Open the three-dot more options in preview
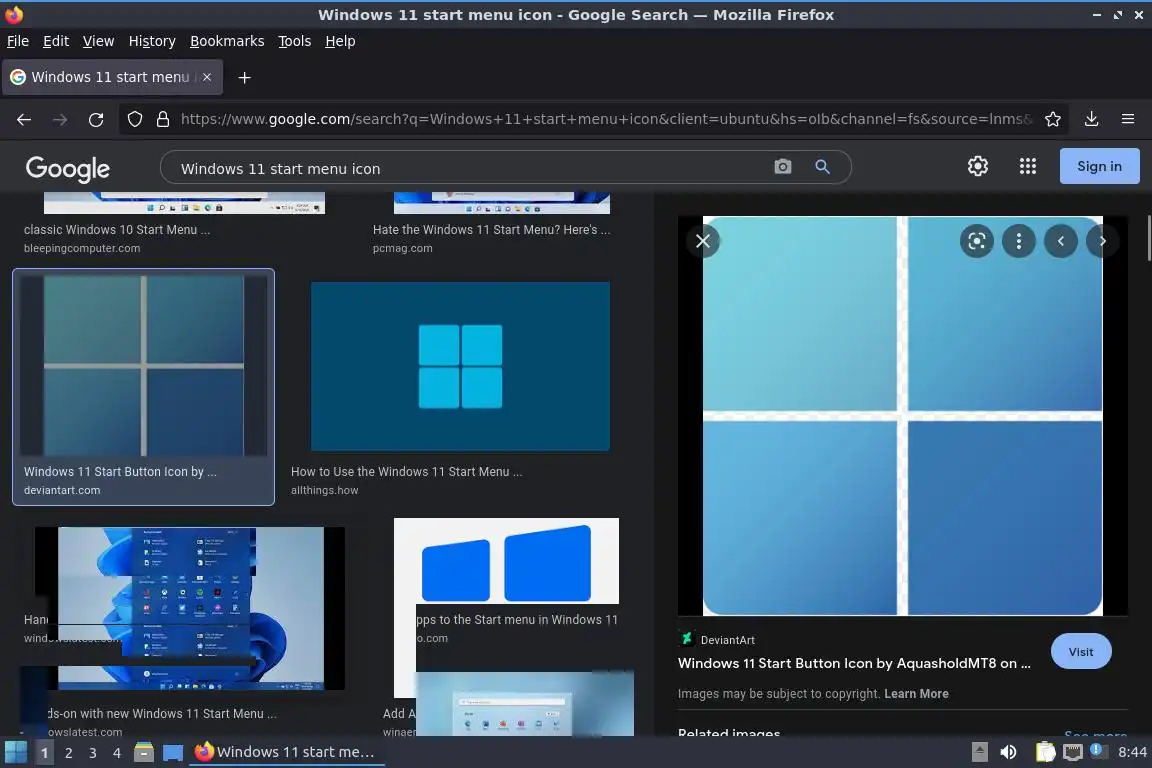 (x=1018, y=241)
